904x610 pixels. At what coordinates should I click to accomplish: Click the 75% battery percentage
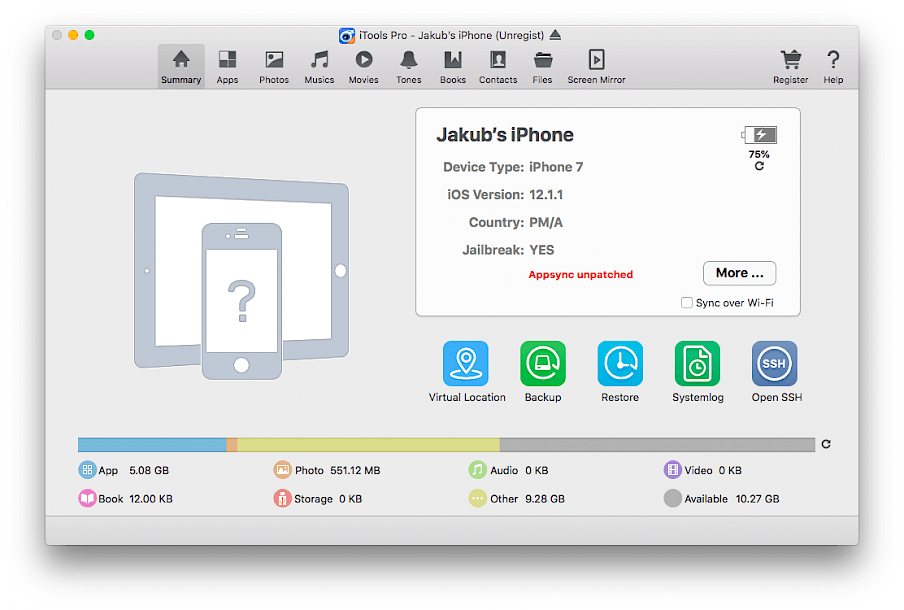pyautogui.click(x=759, y=155)
